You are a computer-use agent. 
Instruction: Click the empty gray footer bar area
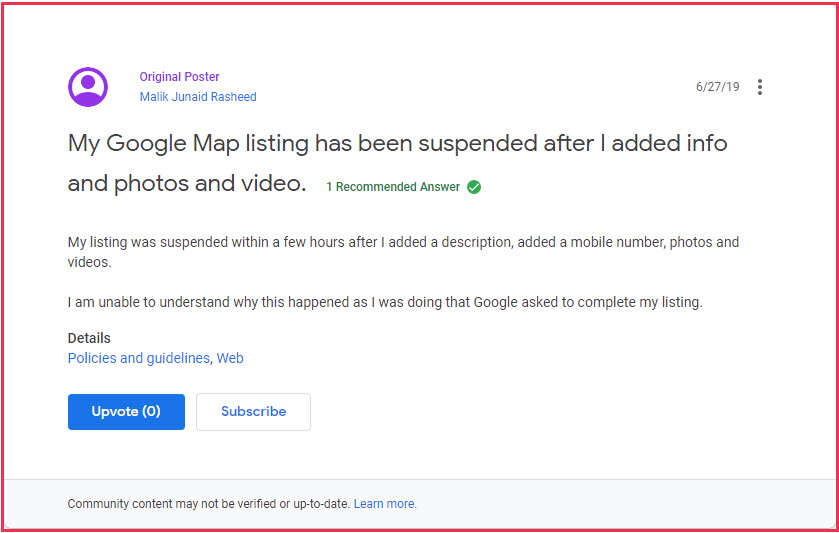pyautogui.click(x=620, y=504)
